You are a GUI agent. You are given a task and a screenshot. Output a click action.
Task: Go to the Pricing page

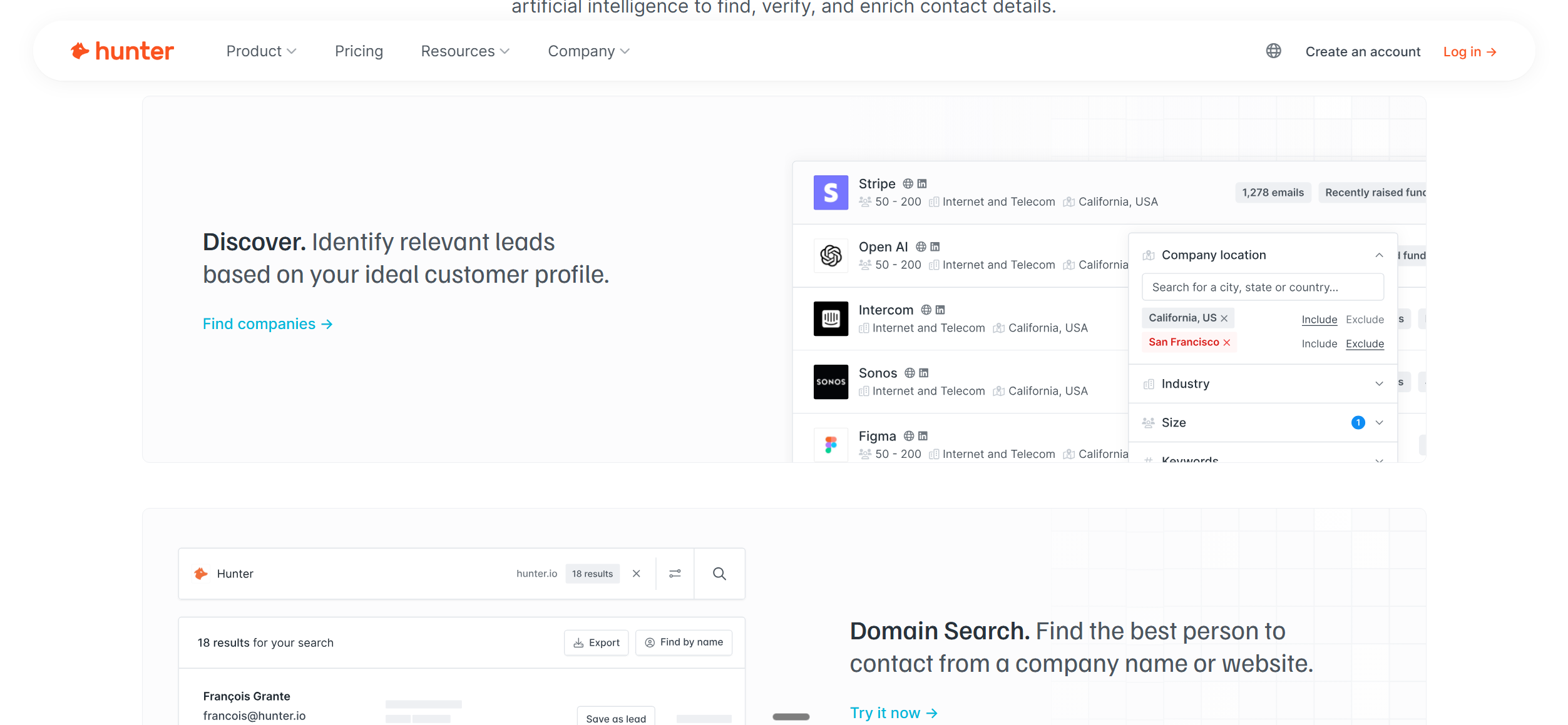coord(359,51)
